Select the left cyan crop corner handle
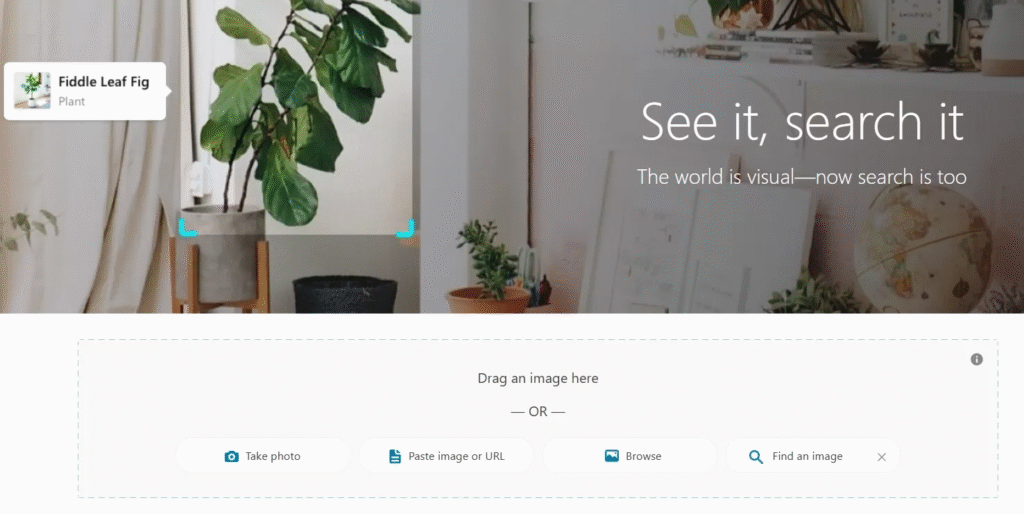1024x514 pixels. [187, 228]
